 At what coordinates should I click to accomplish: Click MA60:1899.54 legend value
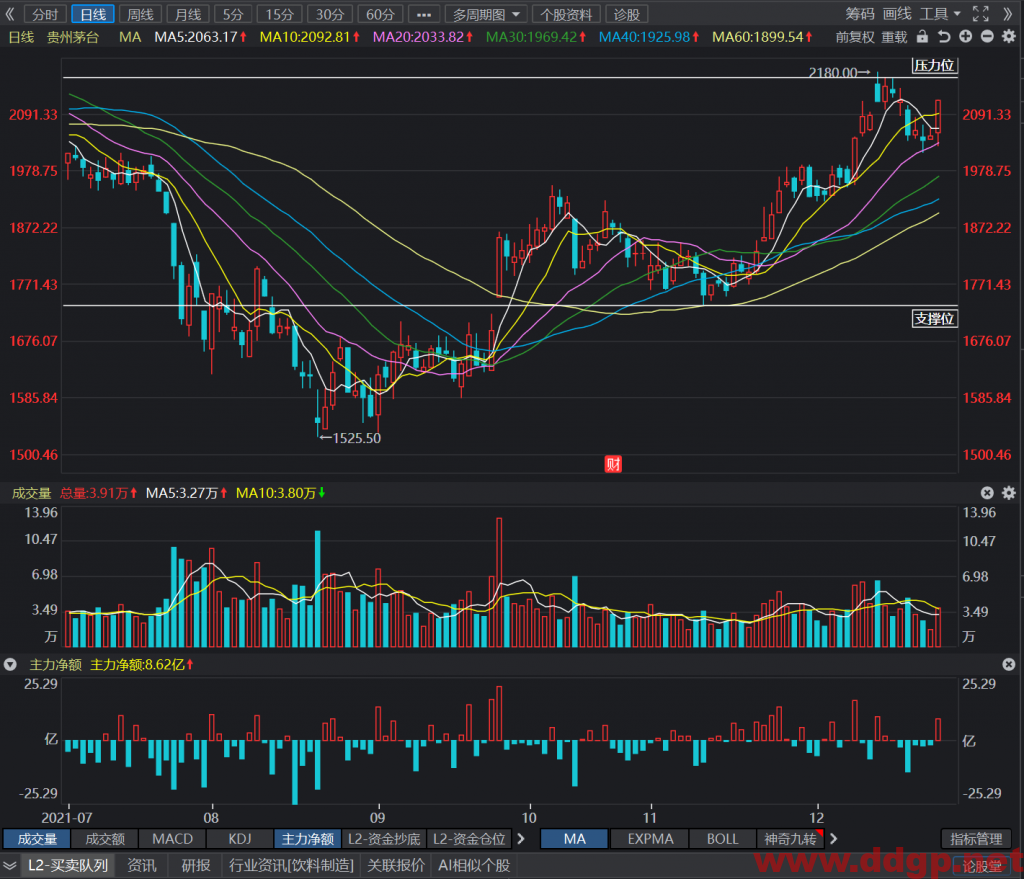[762, 37]
